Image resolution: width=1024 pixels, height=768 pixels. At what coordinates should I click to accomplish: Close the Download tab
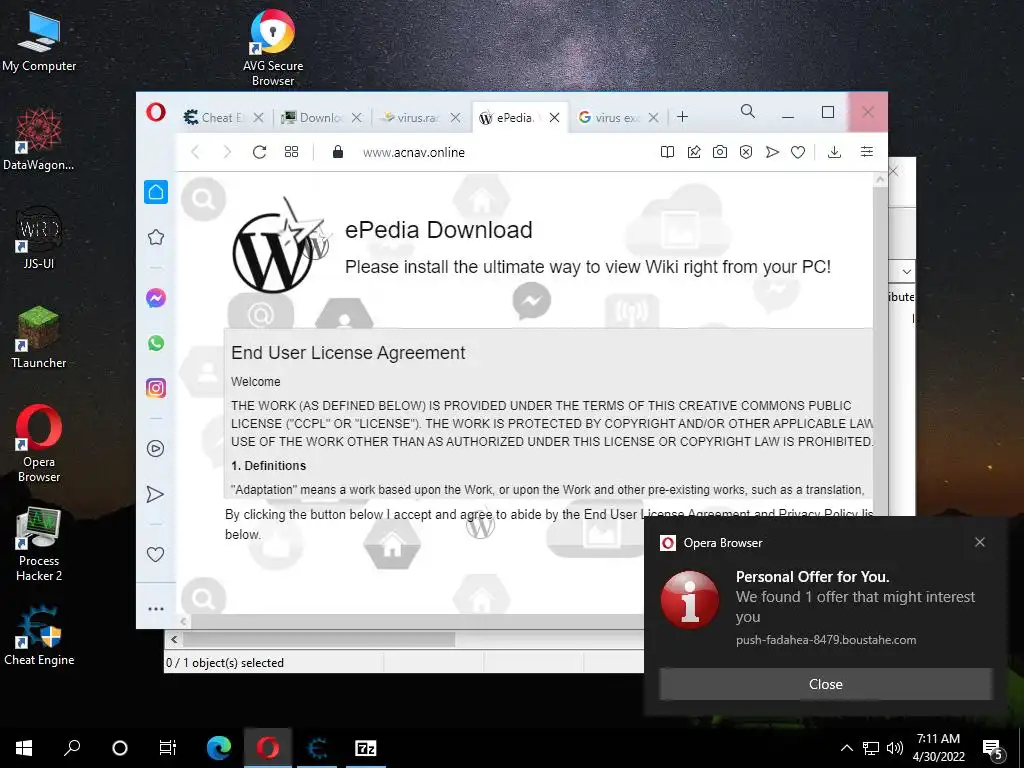coord(357,118)
